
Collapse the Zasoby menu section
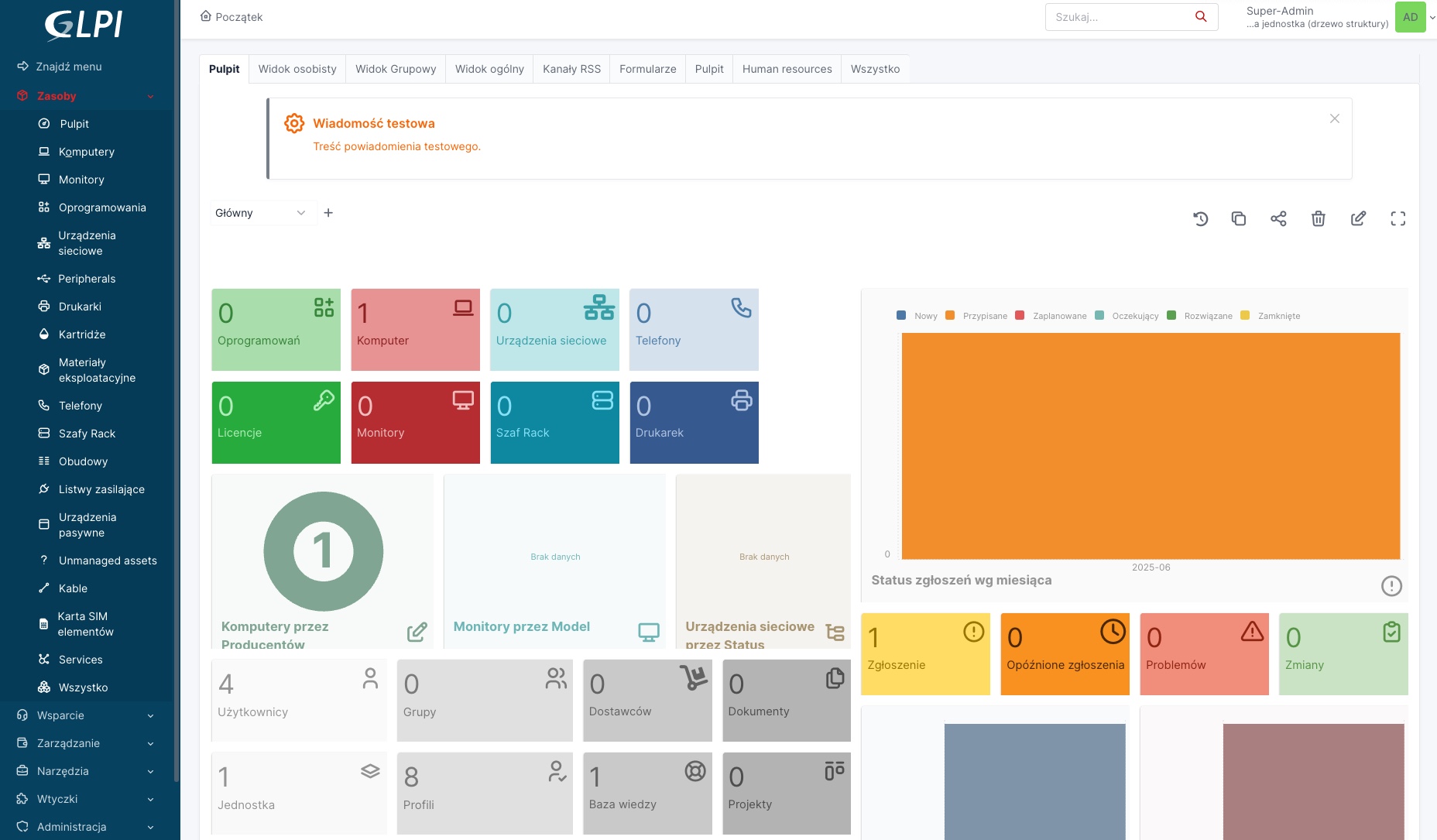pyautogui.click(x=87, y=96)
